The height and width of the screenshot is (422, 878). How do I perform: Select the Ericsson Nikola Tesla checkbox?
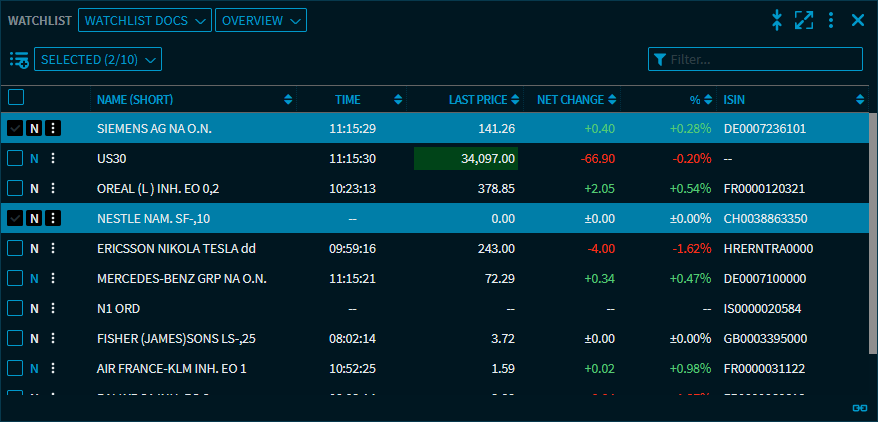coord(15,248)
